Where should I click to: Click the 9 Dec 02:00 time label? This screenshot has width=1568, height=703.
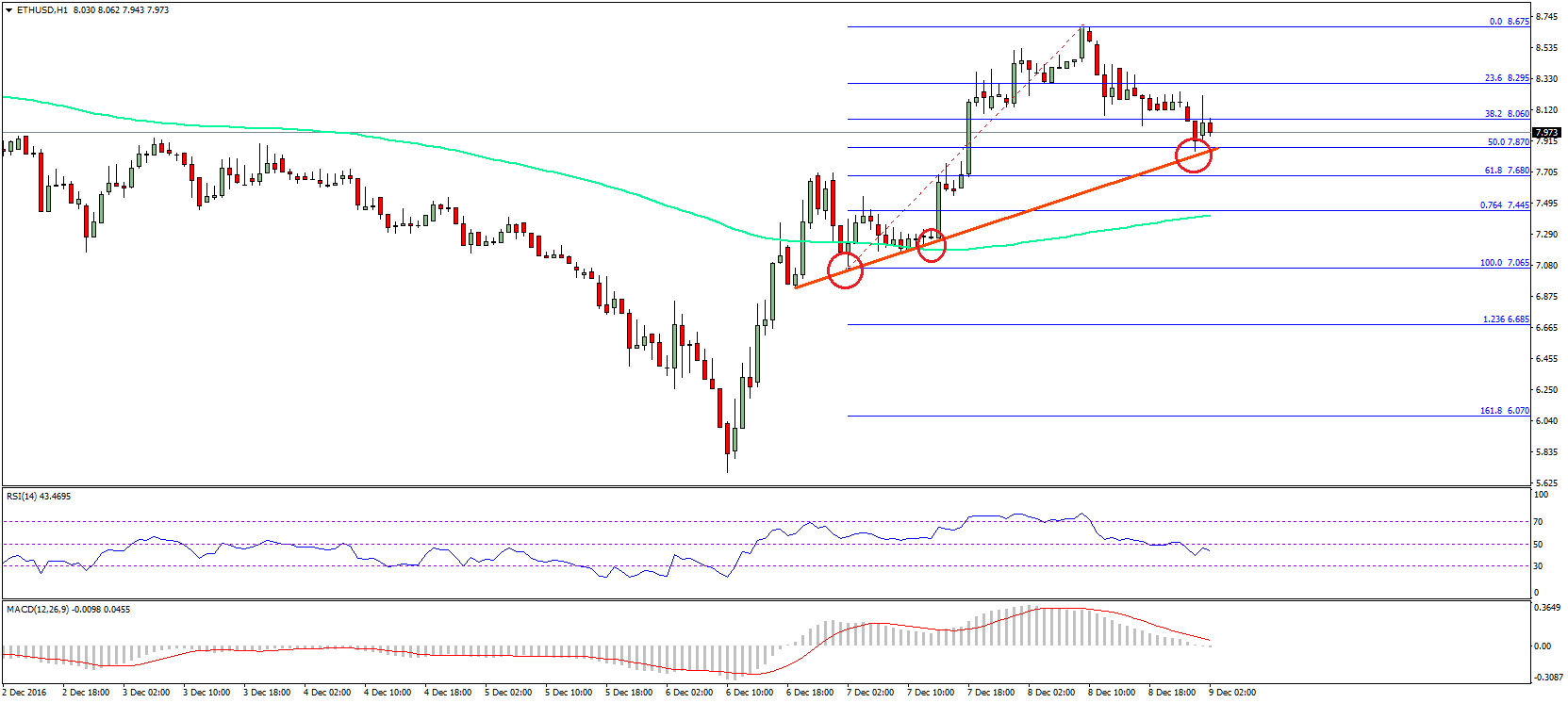pyautogui.click(x=1232, y=693)
